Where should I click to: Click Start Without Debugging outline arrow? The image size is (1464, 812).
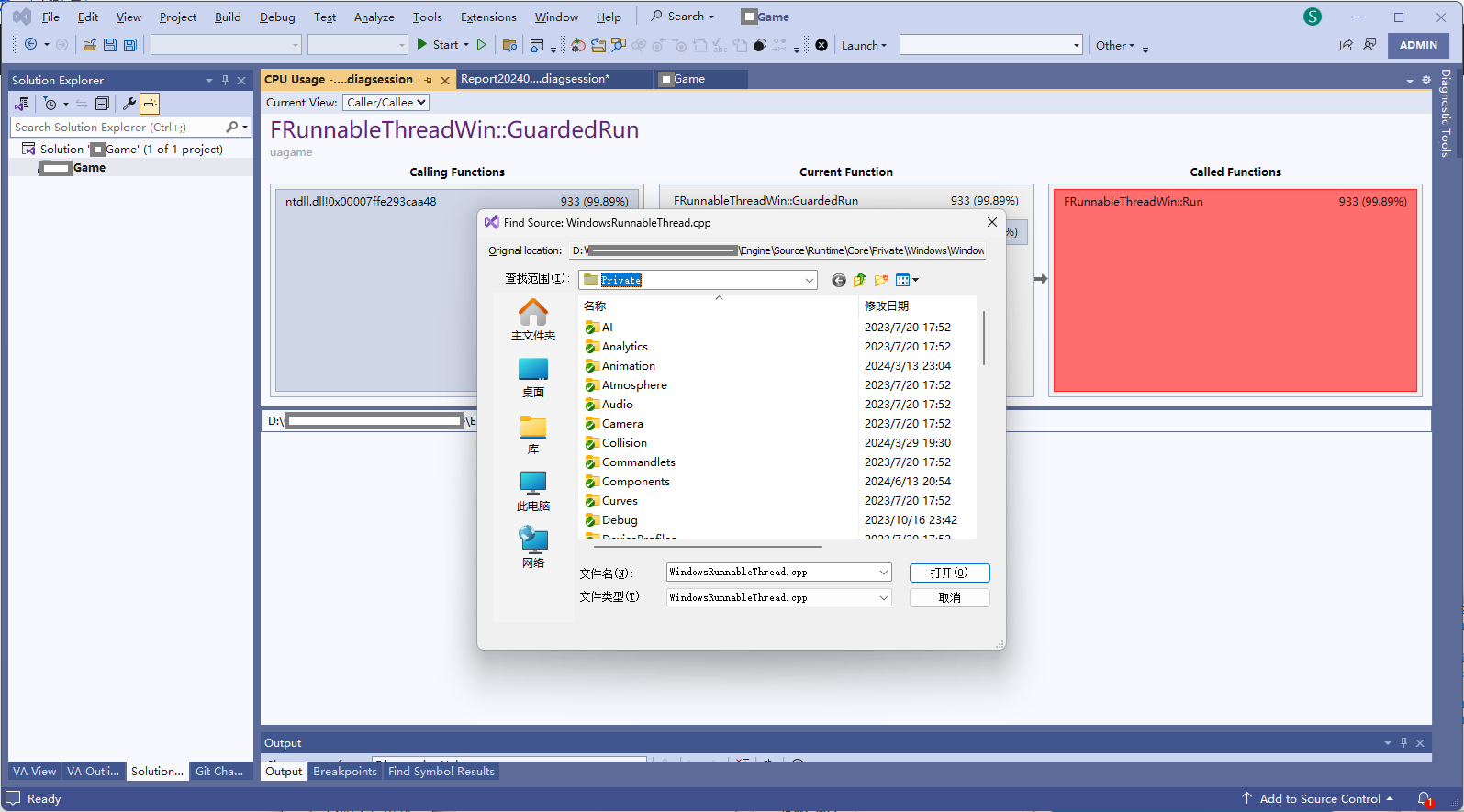(481, 44)
